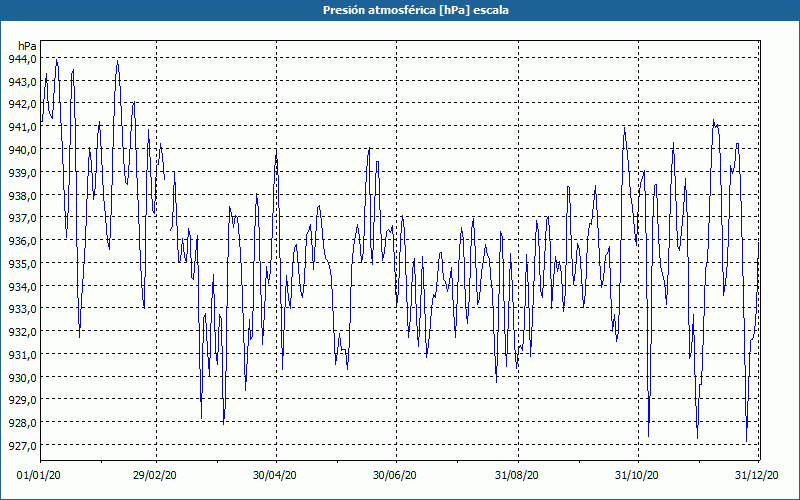This screenshot has width=800, height=500.
Task: Click the 935,0 pressure axis value
Action: [22, 264]
